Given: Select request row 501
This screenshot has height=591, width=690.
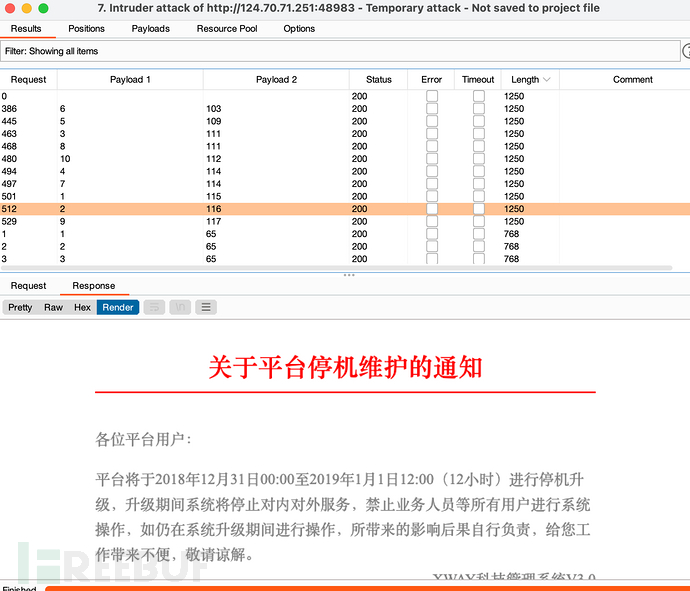Looking at the screenshot, I should click(x=345, y=196).
